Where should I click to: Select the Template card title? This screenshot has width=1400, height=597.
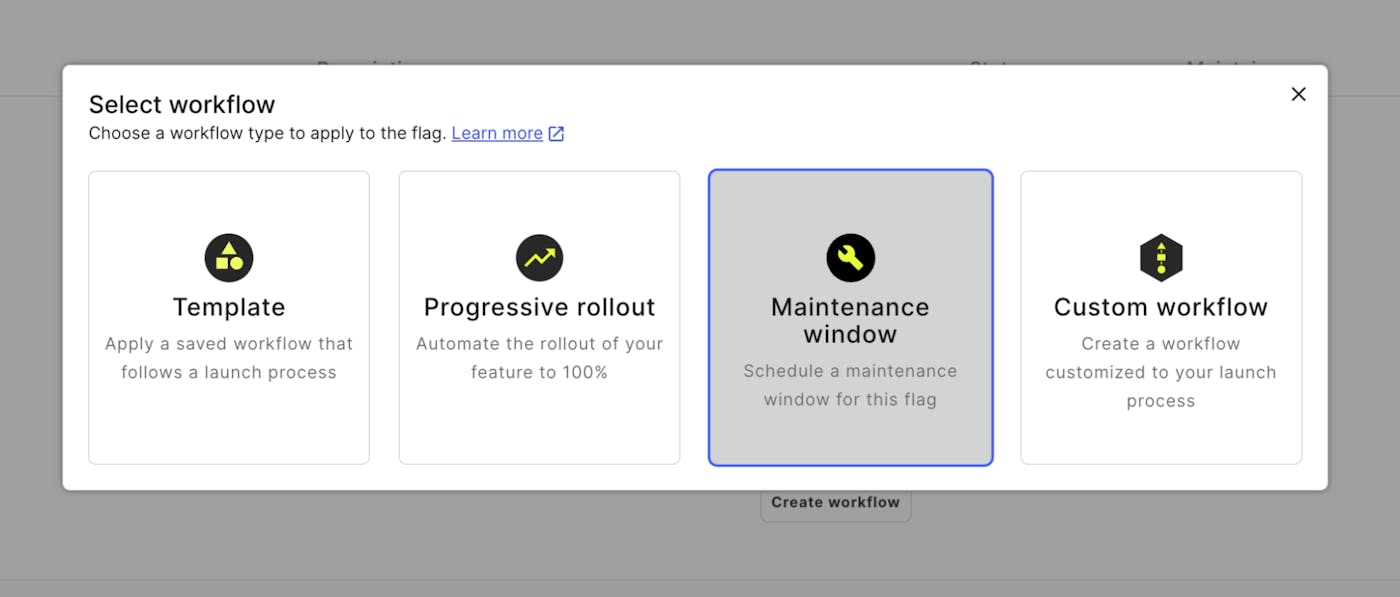(x=229, y=307)
